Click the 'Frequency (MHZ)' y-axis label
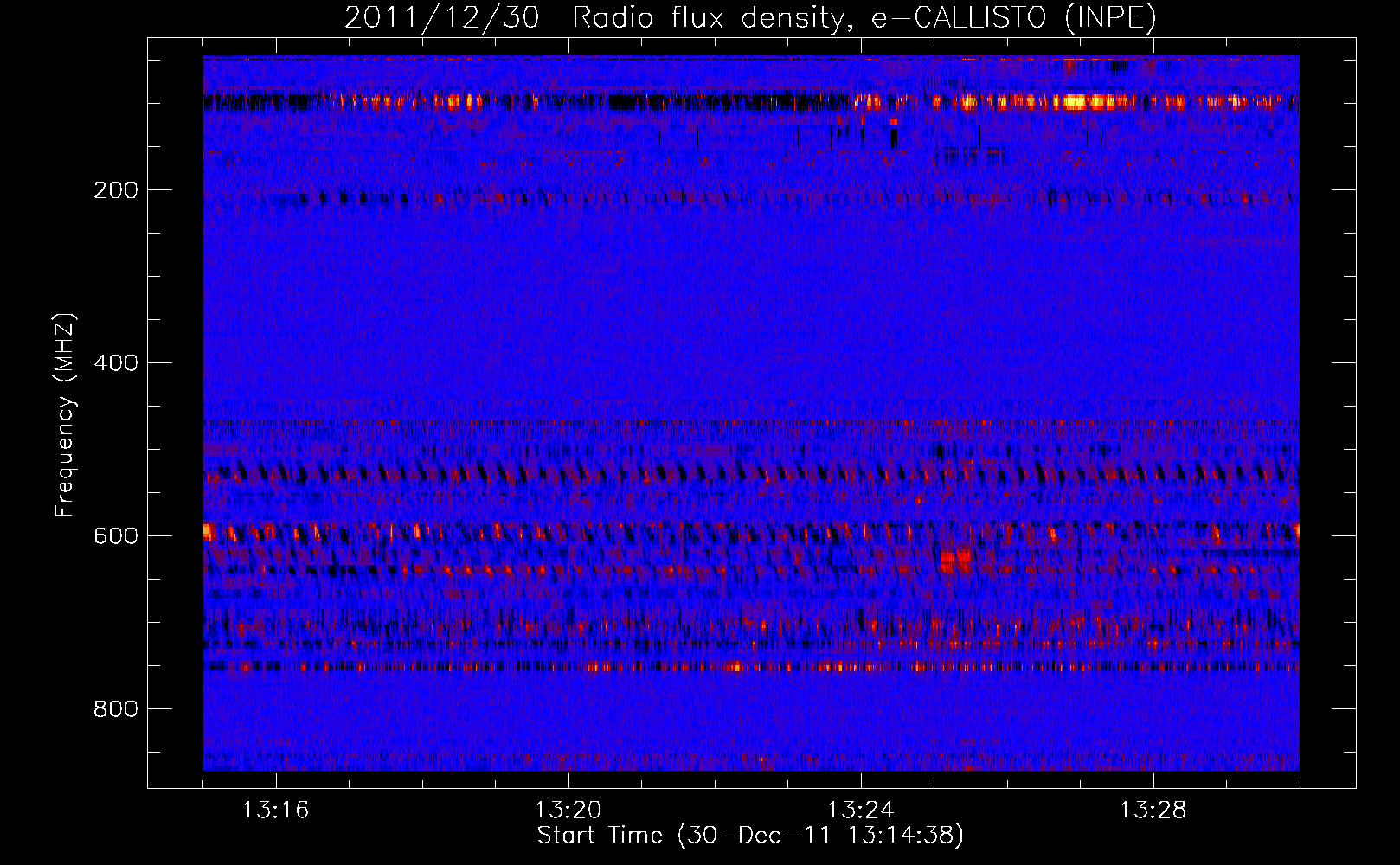Image resolution: width=1400 pixels, height=865 pixels. 65,415
